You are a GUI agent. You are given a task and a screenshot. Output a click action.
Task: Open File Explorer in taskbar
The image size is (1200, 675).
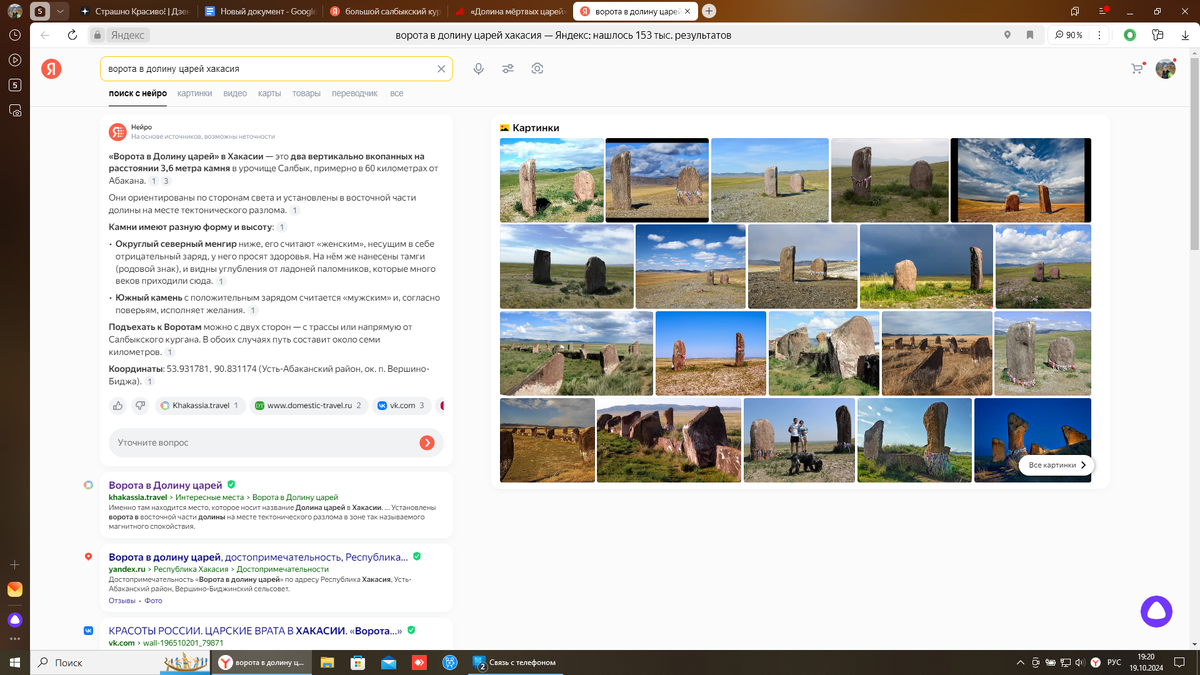click(x=327, y=662)
